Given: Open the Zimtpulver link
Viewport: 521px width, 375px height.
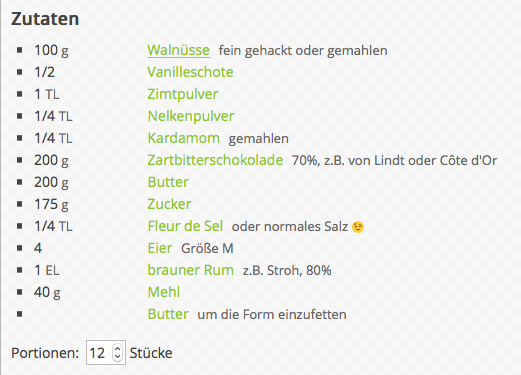Looking at the screenshot, I should [x=183, y=94].
